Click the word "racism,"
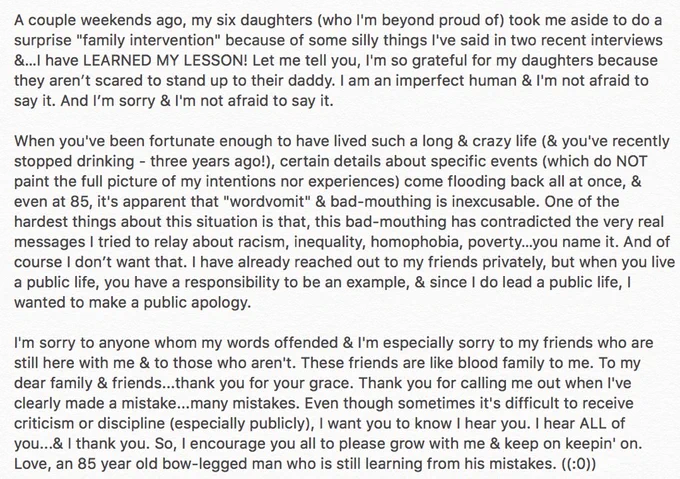680x479 pixels. [265, 242]
